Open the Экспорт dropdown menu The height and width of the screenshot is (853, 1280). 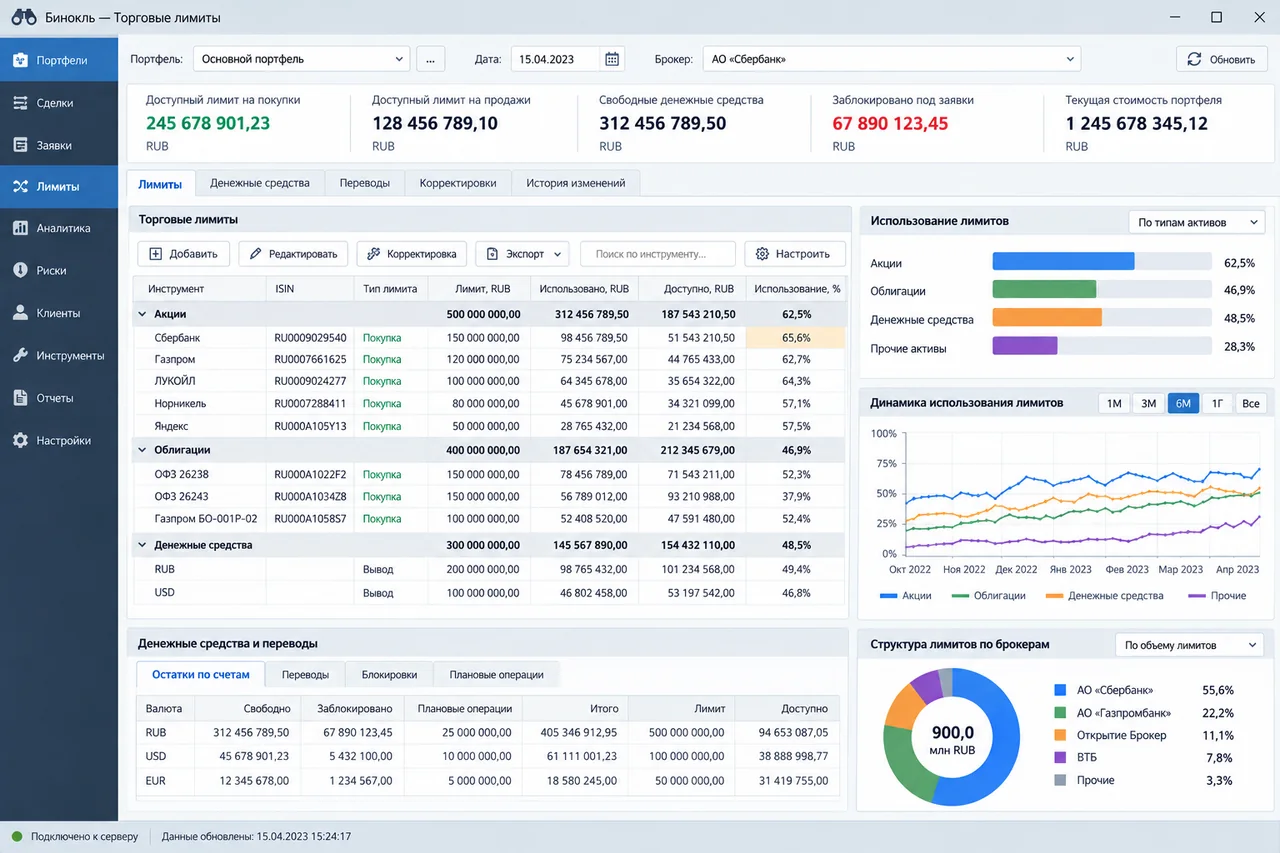pyautogui.click(x=522, y=254)
